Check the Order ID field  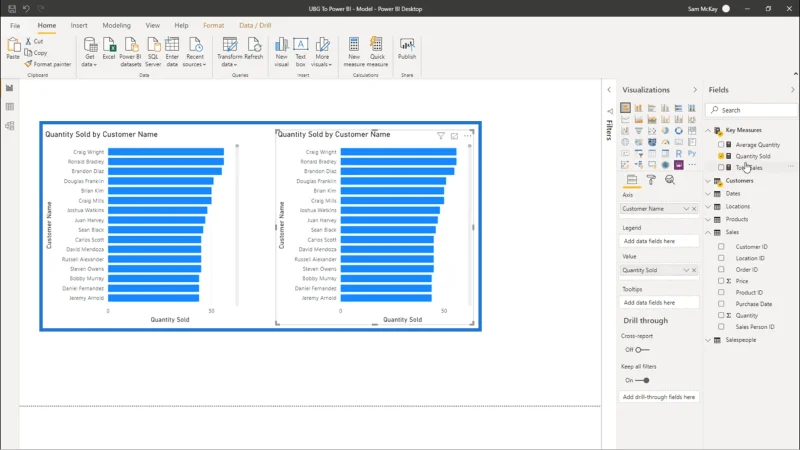[721, 269]
